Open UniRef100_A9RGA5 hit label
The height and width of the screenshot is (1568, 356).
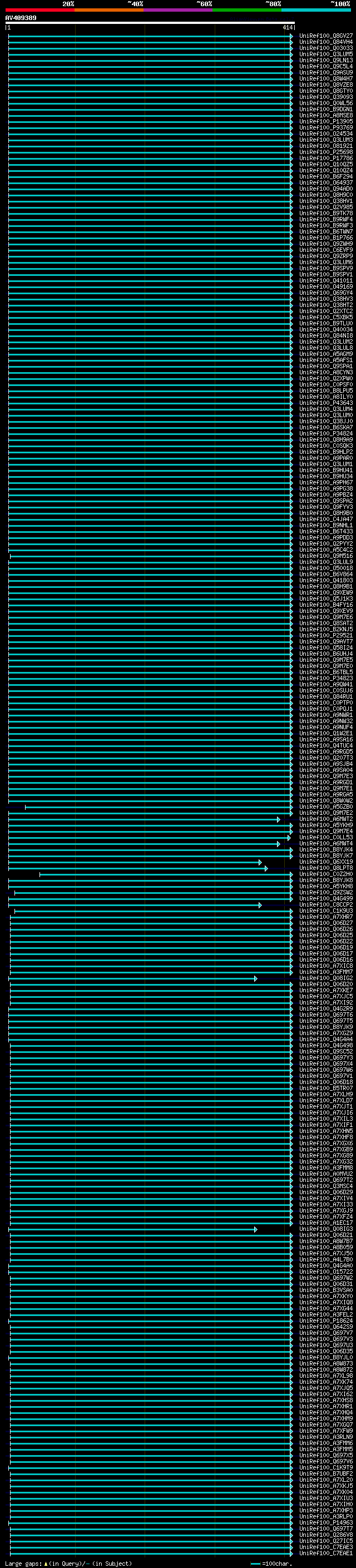[325, 794]
